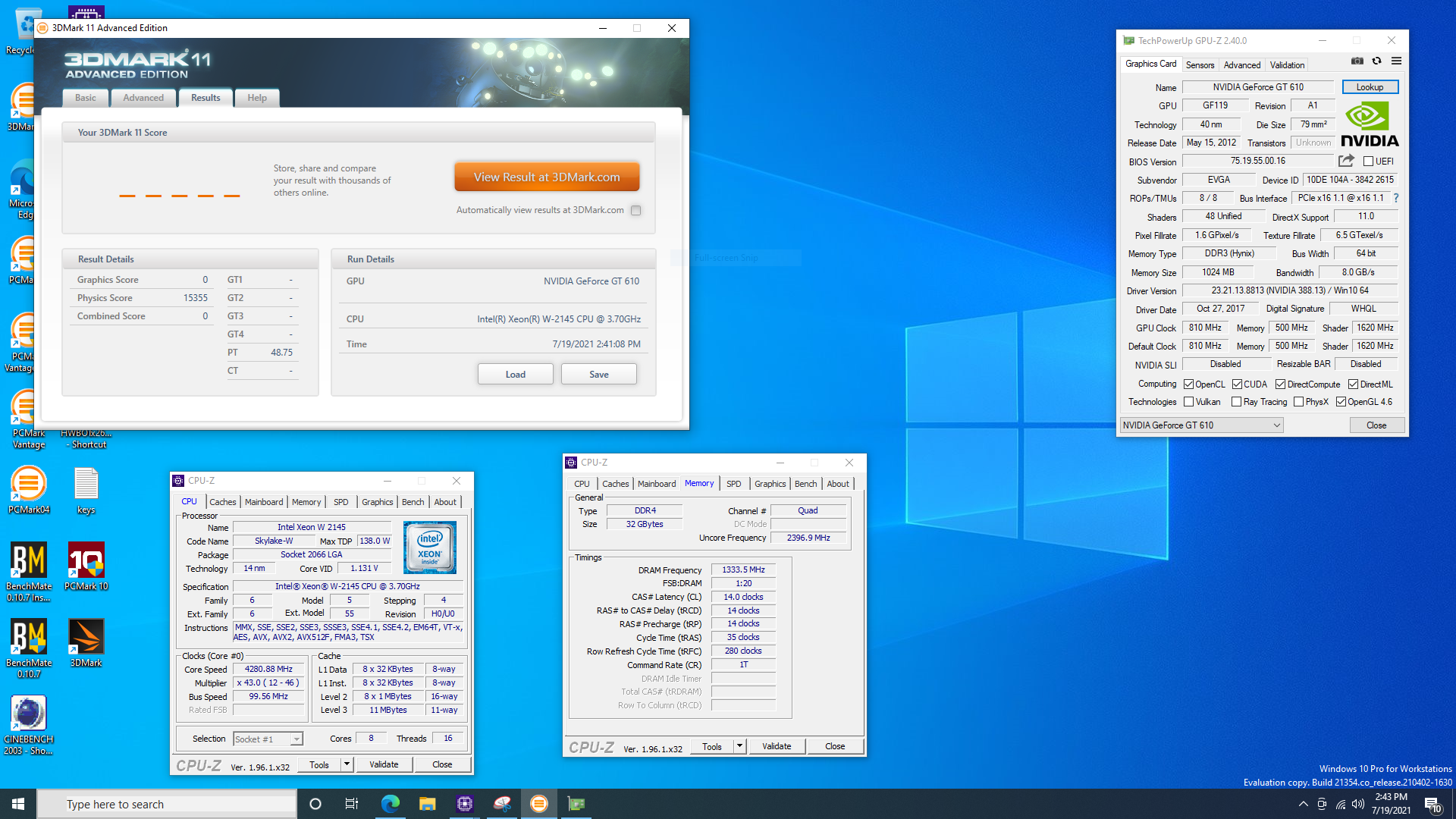Show hidden system tray icons
Viewport: 1456px width, 819px height.
(x=1303, y=804)
